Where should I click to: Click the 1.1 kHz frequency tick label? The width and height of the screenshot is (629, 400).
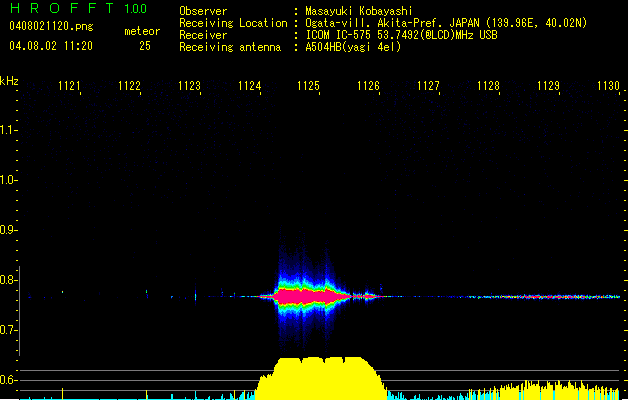tap(8, 130)
